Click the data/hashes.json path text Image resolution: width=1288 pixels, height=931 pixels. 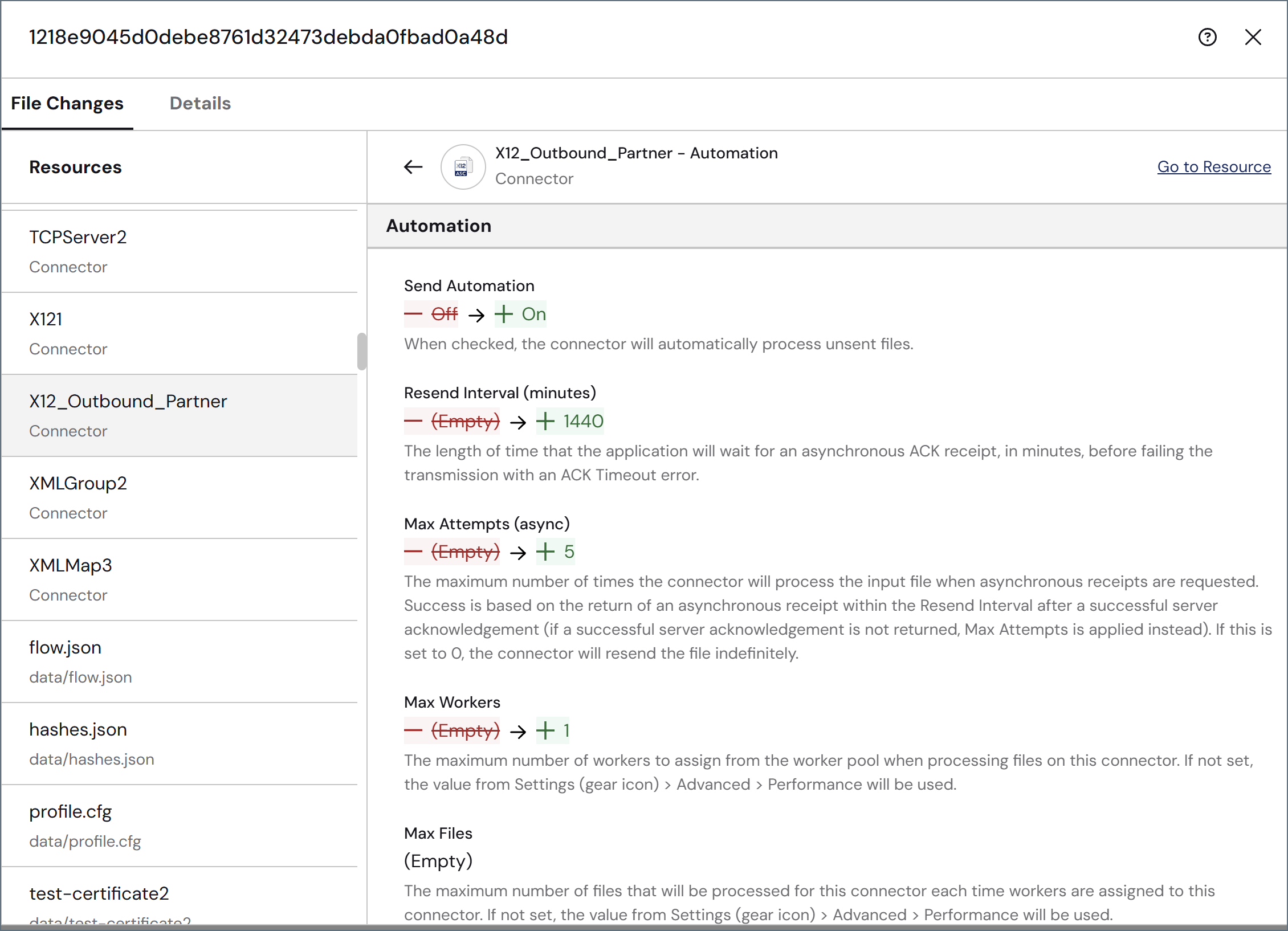tap(92, 759)
